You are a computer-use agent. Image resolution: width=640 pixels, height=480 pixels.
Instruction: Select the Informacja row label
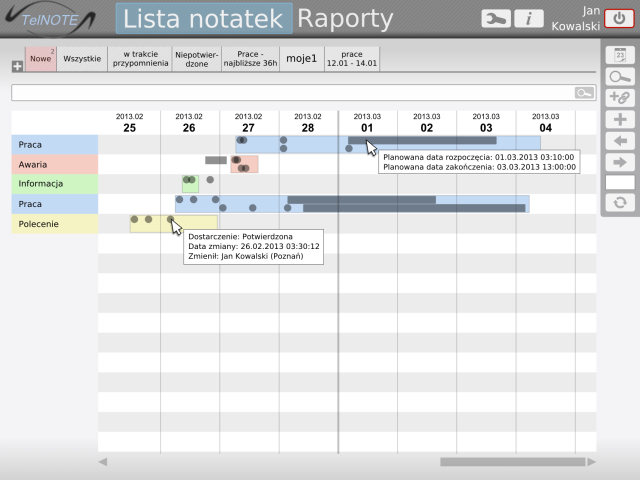click(55, 184)
